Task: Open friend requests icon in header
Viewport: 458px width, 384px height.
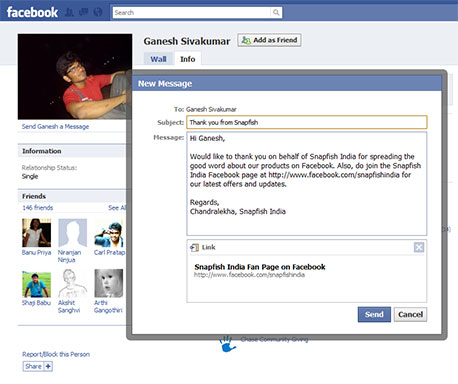Action: pyautogui.click(x=69, y=12)
